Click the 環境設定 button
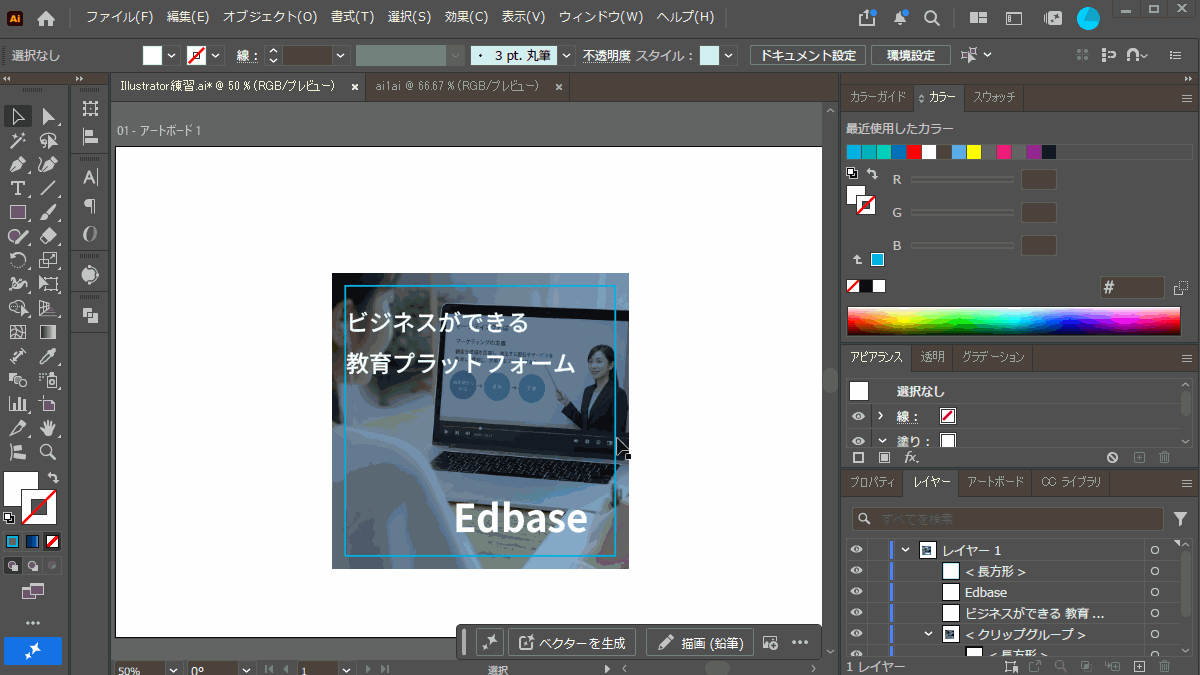 tap(911, 56)
